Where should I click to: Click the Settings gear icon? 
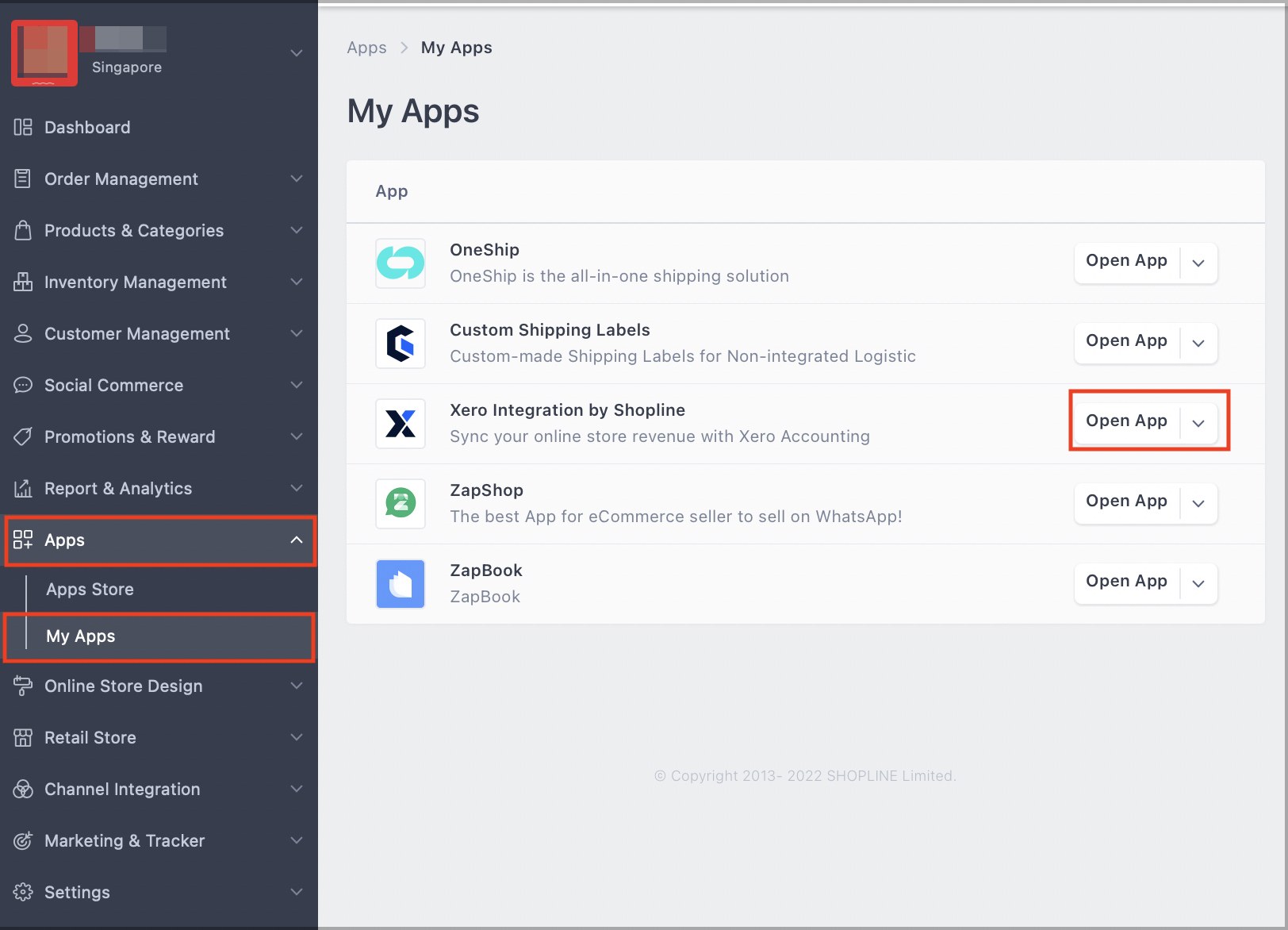tap(22, 892)
